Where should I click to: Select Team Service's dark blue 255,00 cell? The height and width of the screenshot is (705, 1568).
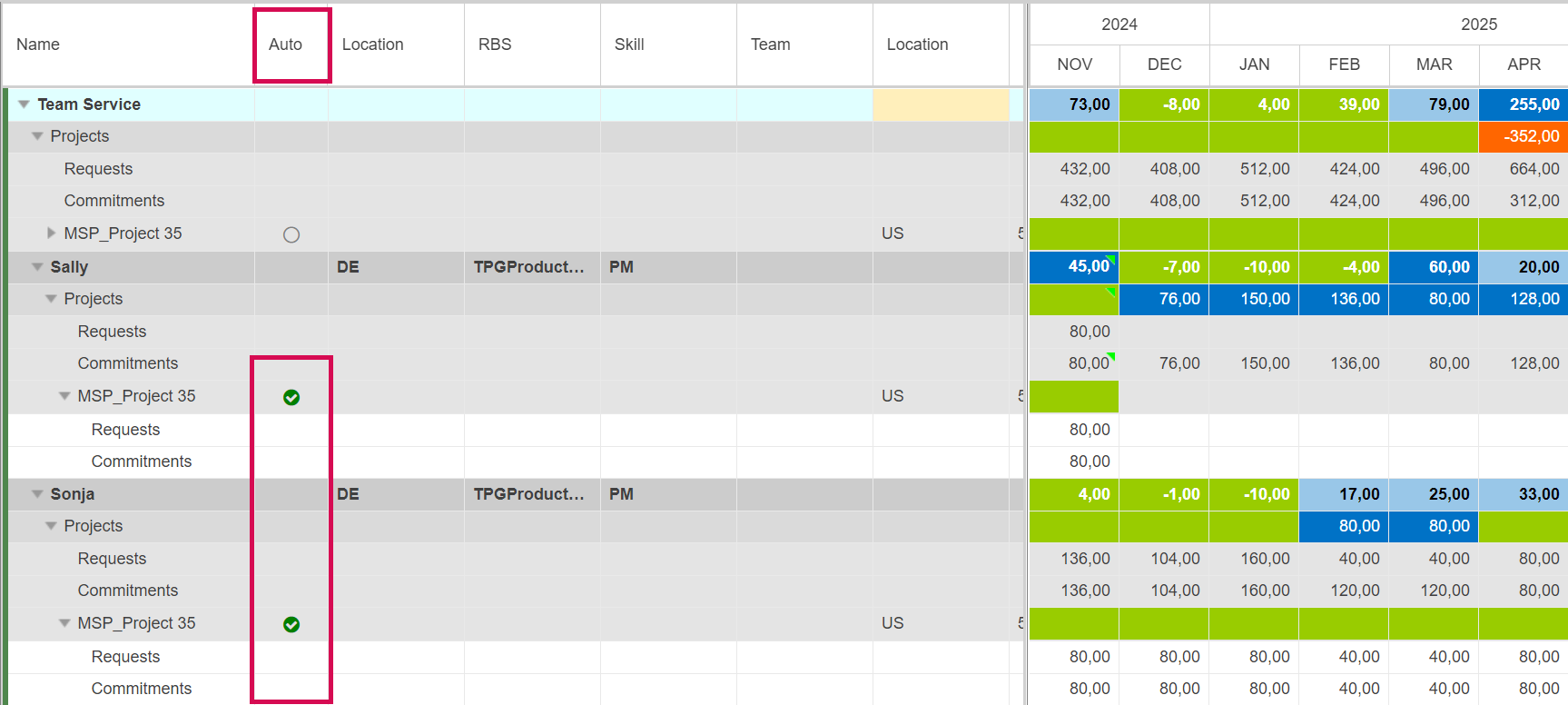1524,104
